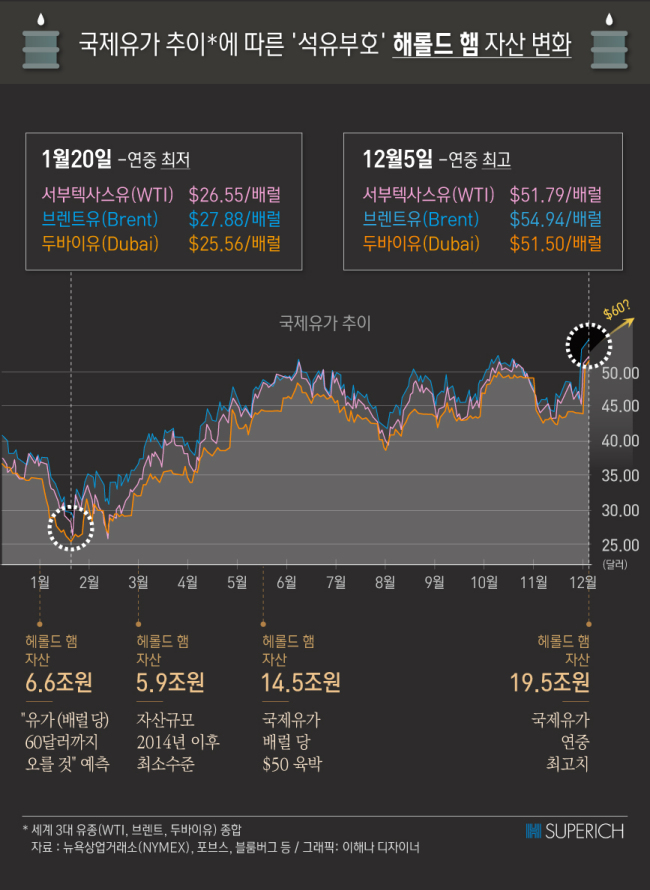Viewport: 650px width, 890px height.
Task: Click the orange dot above 19.5조원 asset
Action: coord(589,624)
